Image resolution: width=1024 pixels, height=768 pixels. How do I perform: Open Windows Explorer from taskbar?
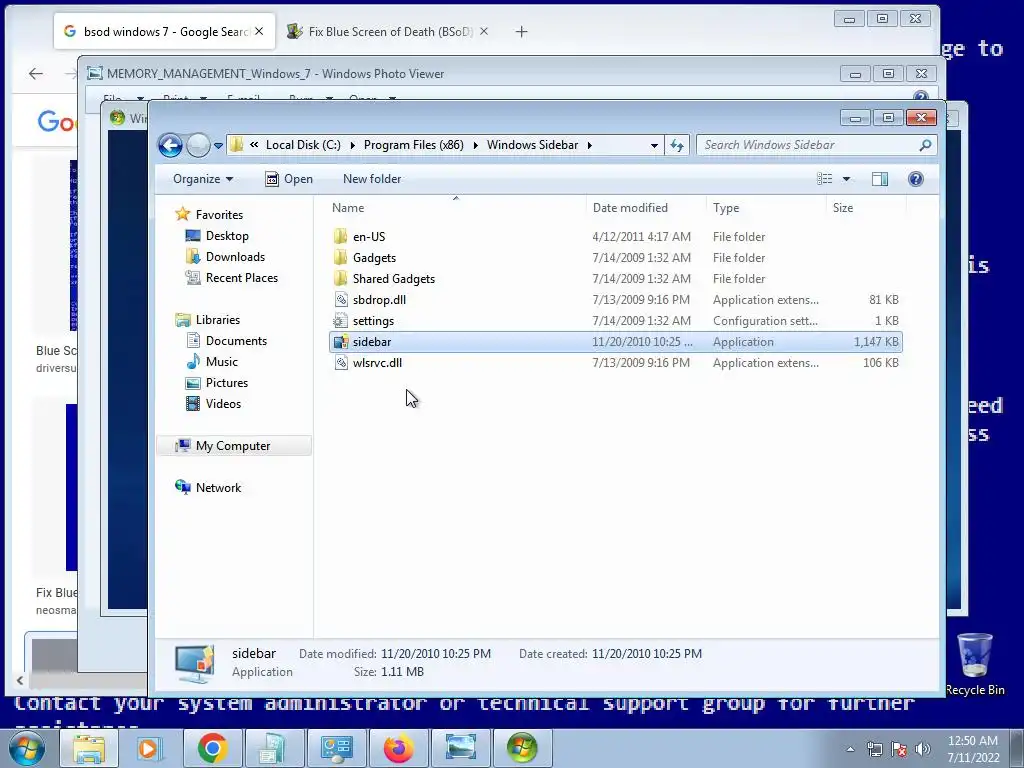[89, 748]
